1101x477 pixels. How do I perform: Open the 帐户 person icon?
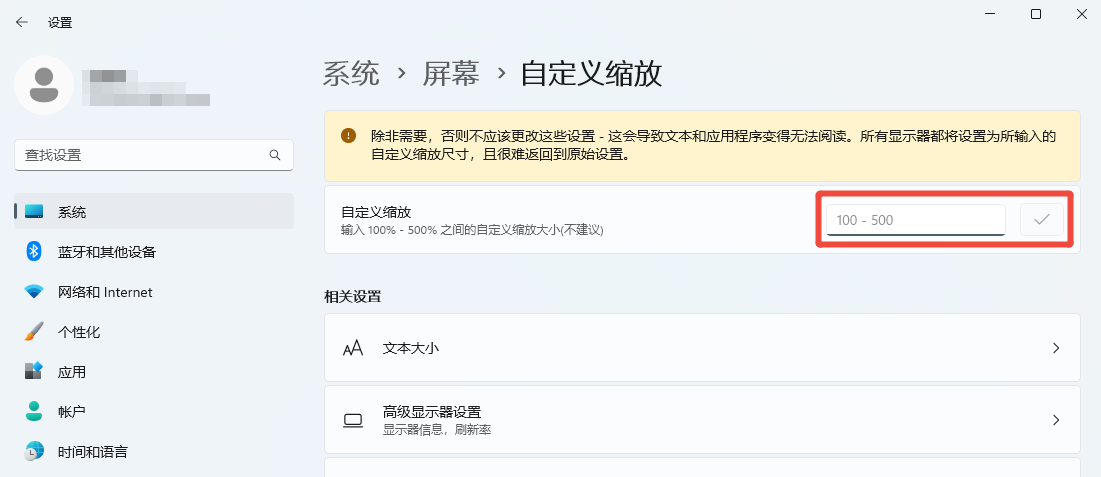(x=34, y=411)
